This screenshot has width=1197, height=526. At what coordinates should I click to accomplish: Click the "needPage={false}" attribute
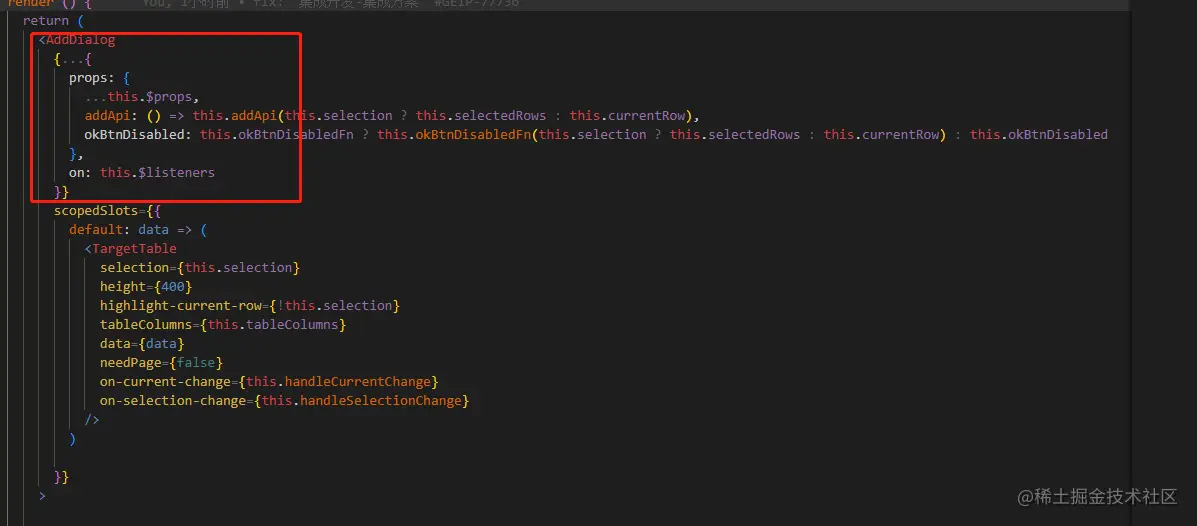161,363
